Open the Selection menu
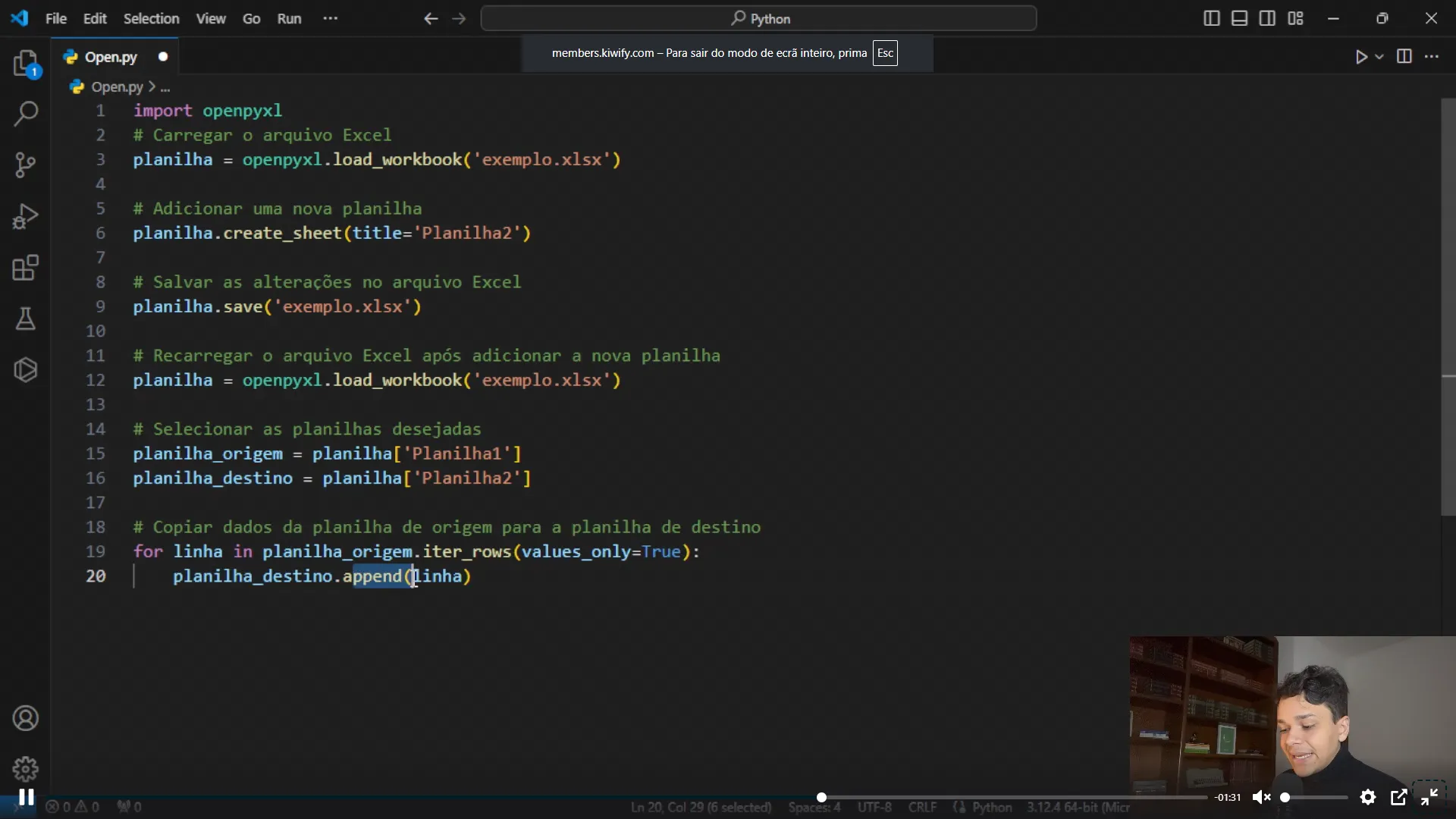Image resolution: width=1456 pixels, height=819 pixels. (x=152, y=18)
